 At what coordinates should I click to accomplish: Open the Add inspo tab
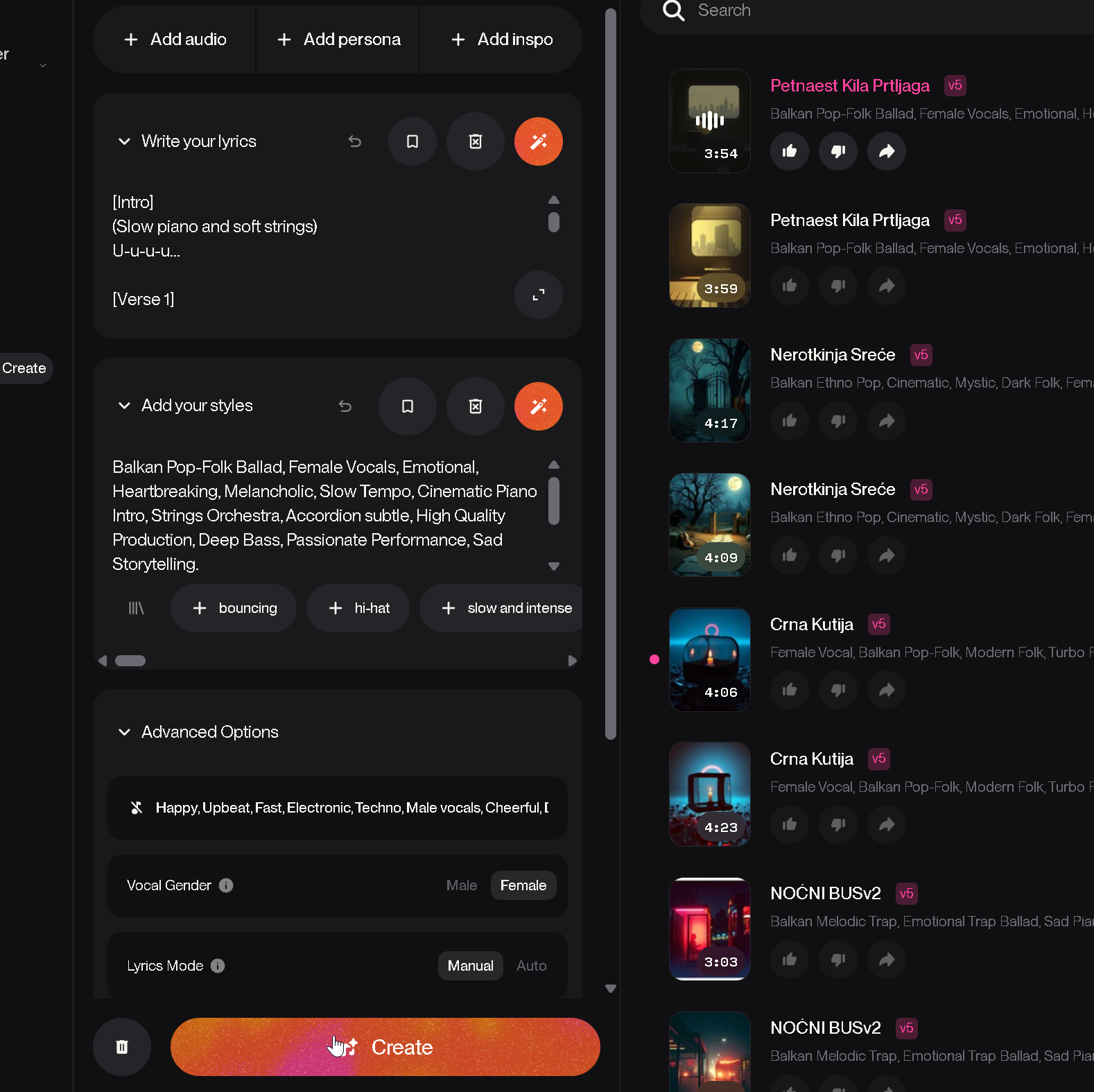[501, 40]
